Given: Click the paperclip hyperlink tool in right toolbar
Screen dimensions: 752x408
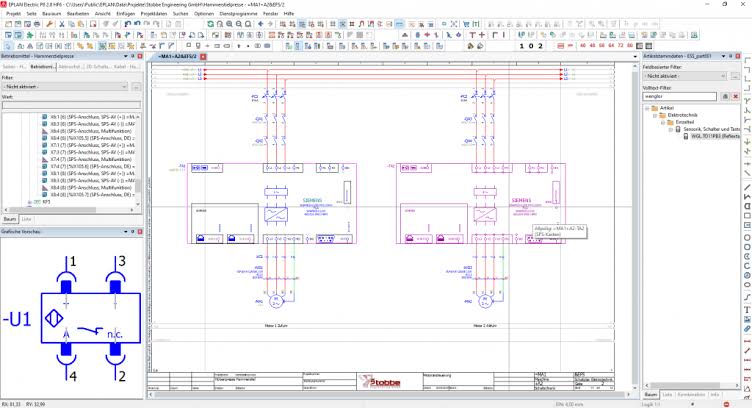Looking at the screenshot, I should pyautogui.click(x=747, y=329).
